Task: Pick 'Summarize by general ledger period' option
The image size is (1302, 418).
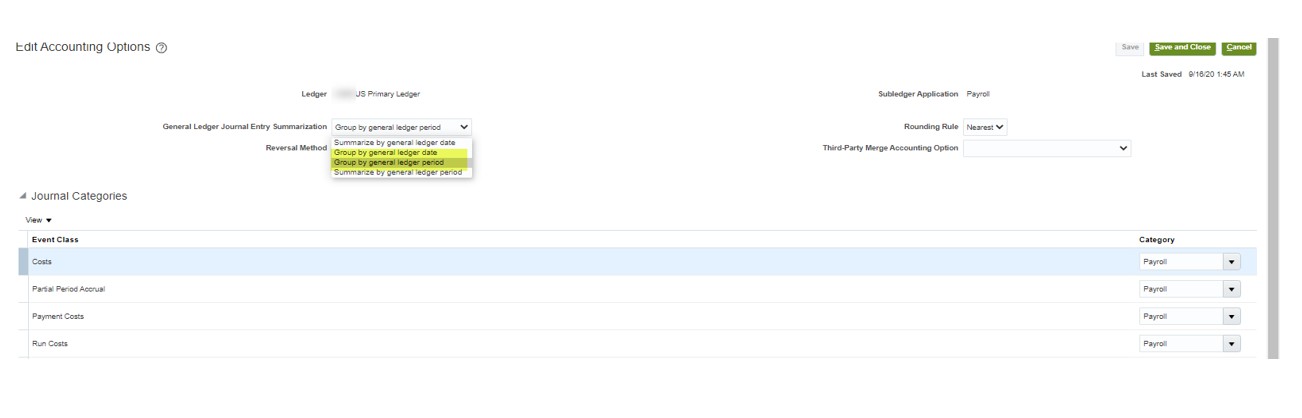Action: coord(397,172)
